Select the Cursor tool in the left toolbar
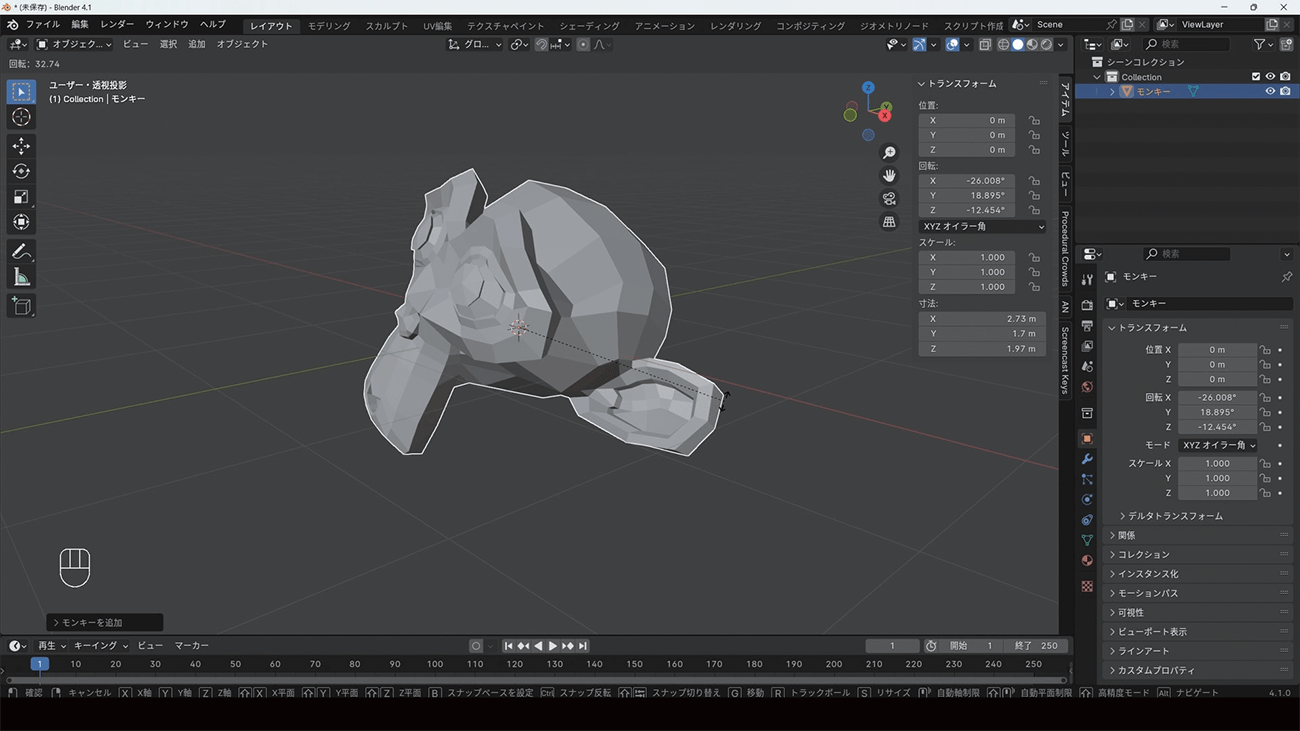The image size is (1300, 731). tap(21, 117)
